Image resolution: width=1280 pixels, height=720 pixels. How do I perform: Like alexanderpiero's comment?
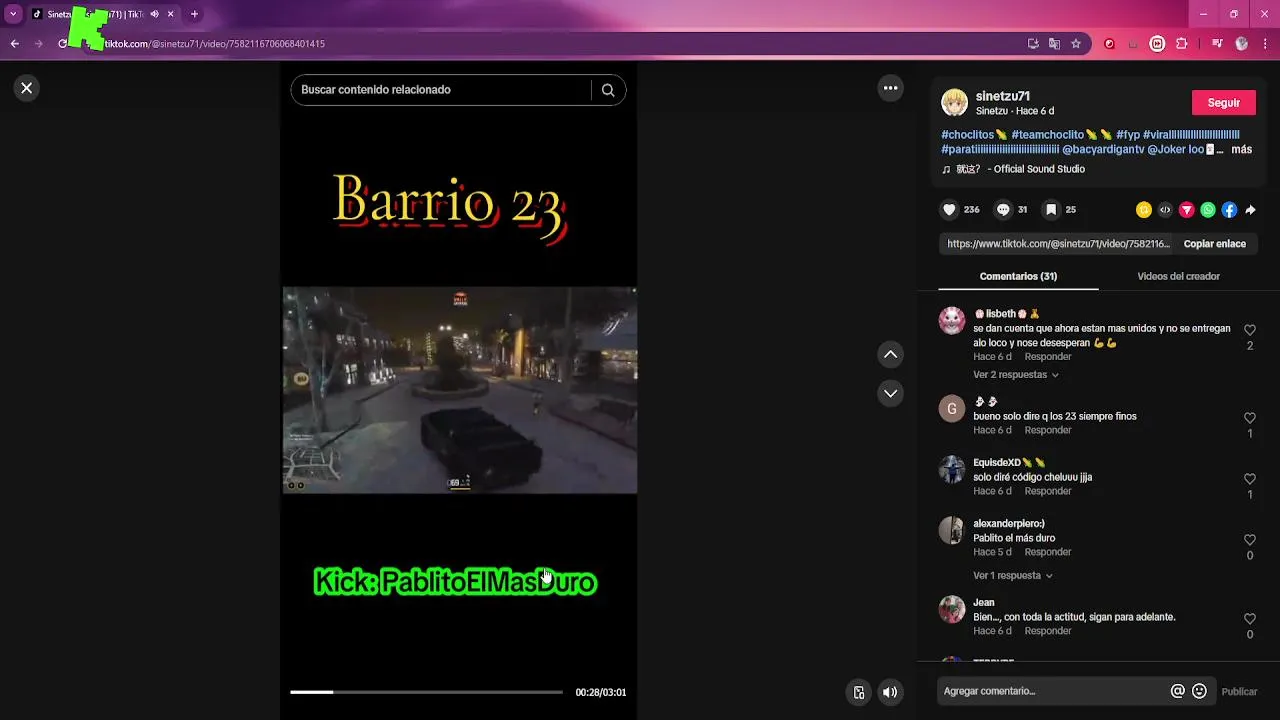click(x=1250, y=540)
